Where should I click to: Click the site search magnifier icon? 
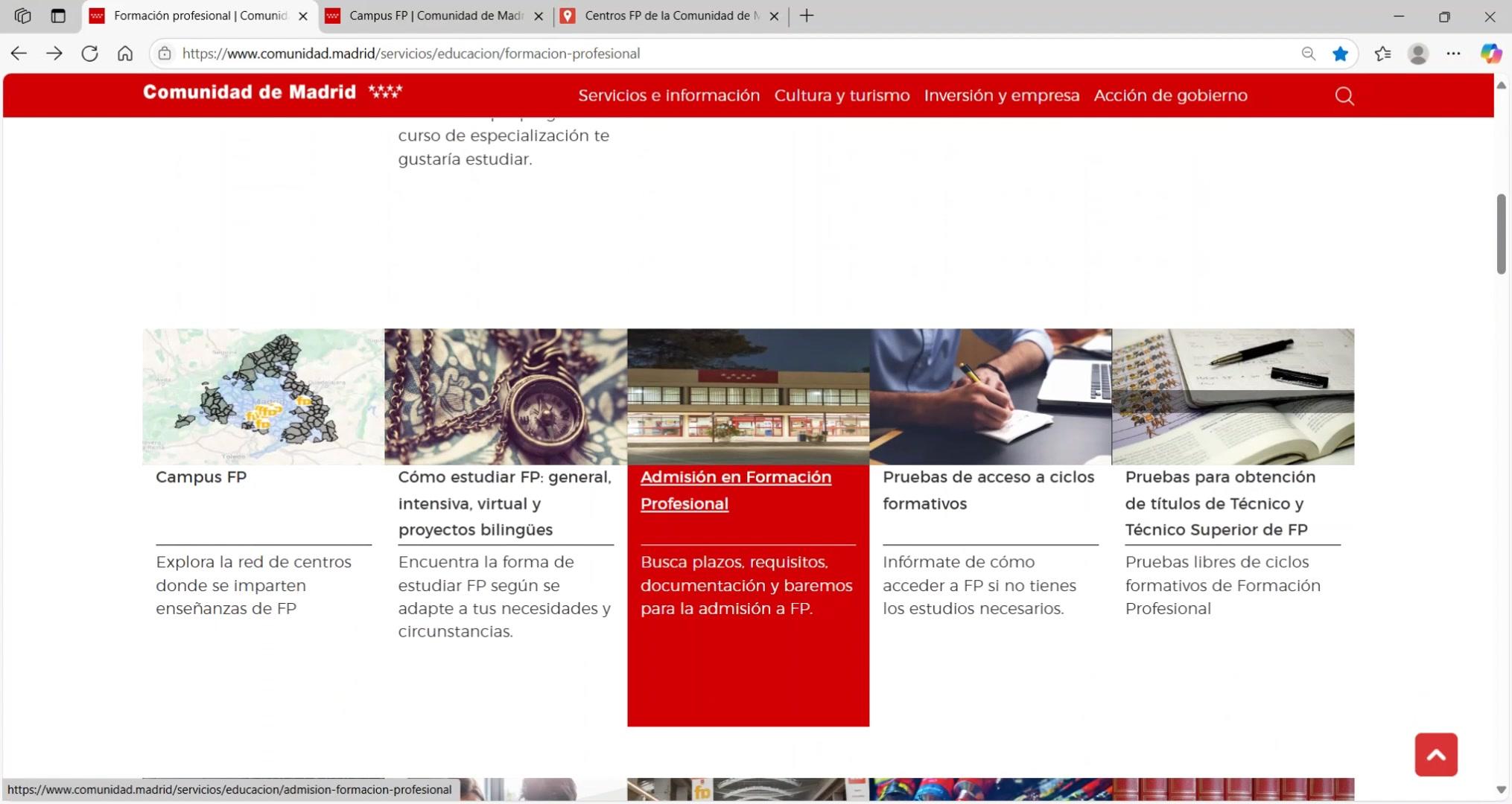point(1344,96)
